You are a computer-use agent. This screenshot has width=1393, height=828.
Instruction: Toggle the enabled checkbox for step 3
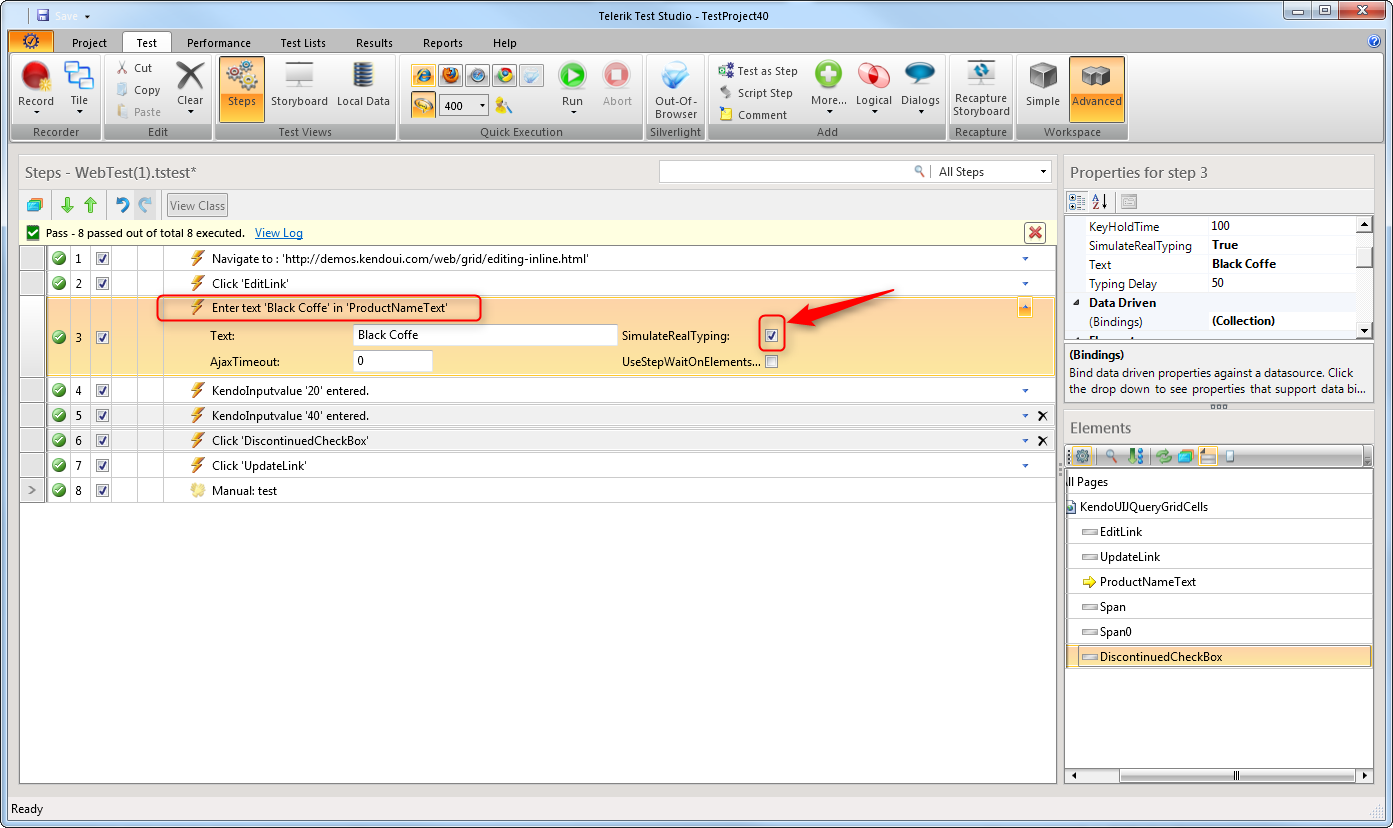tap(102, 338)
